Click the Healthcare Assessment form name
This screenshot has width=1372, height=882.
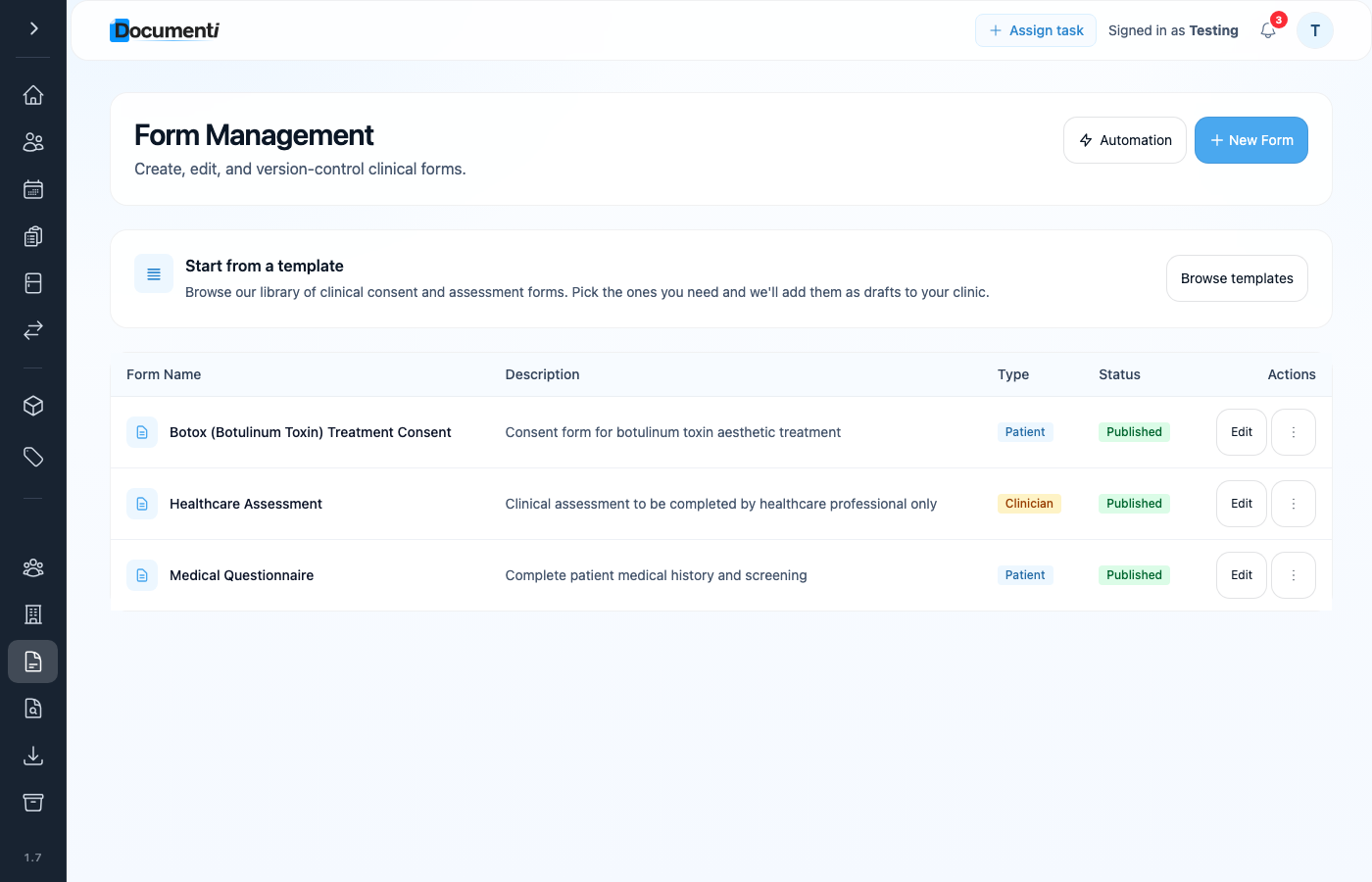[x=246, y=504]
